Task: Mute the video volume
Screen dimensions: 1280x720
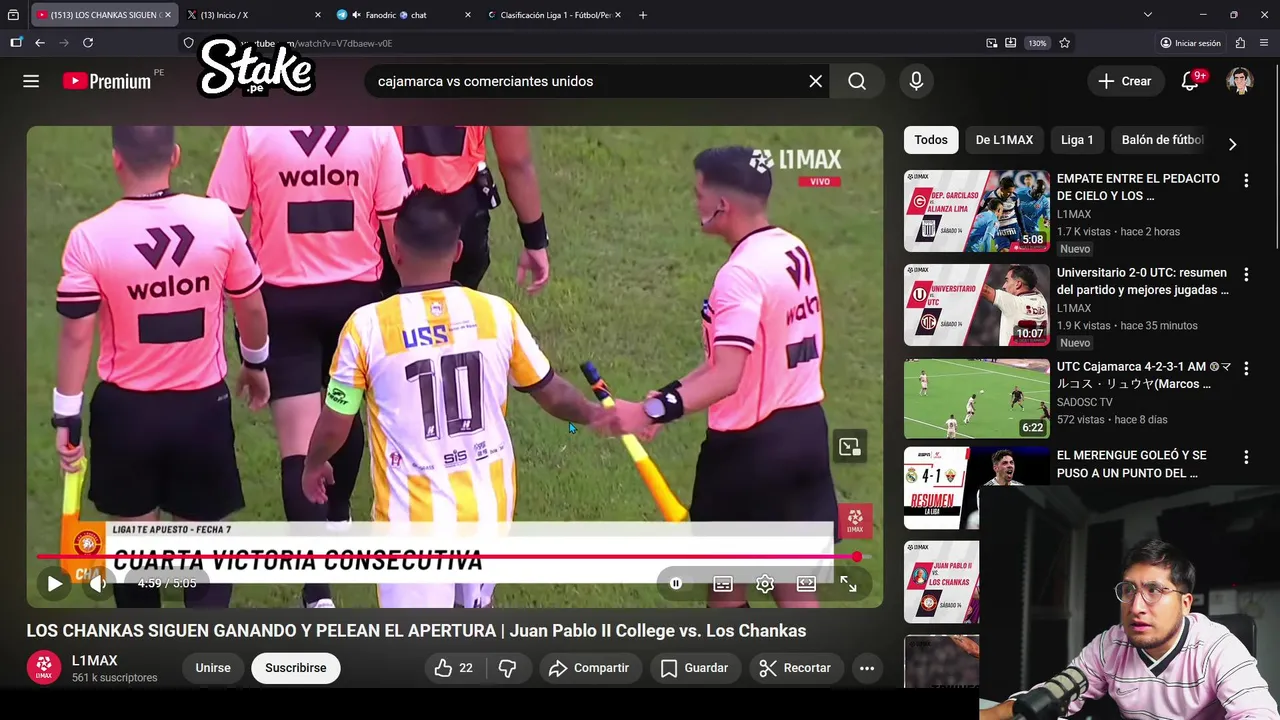Action: [x=97, y=583]
